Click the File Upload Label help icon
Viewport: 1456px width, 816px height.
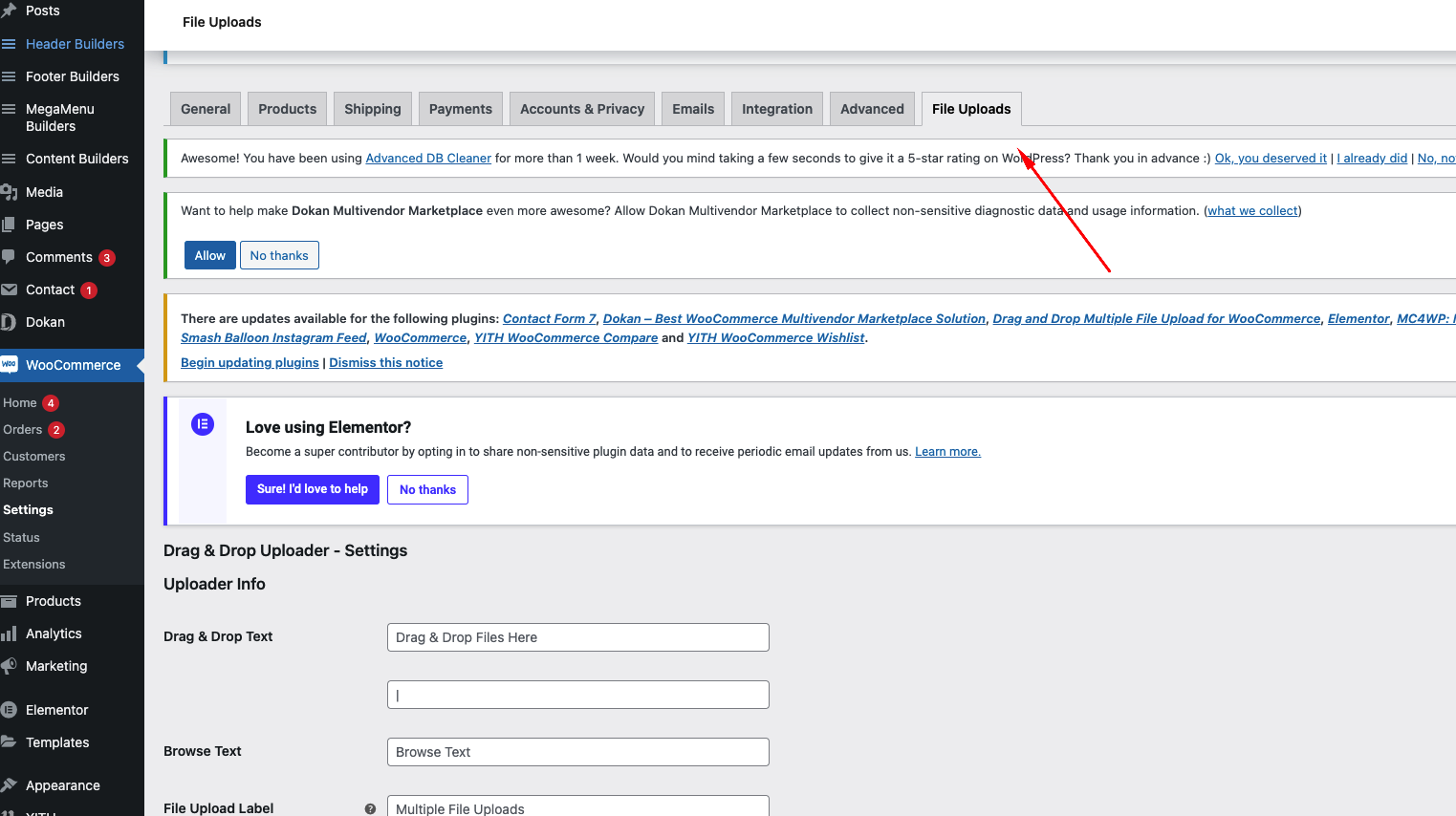point(370,809)
